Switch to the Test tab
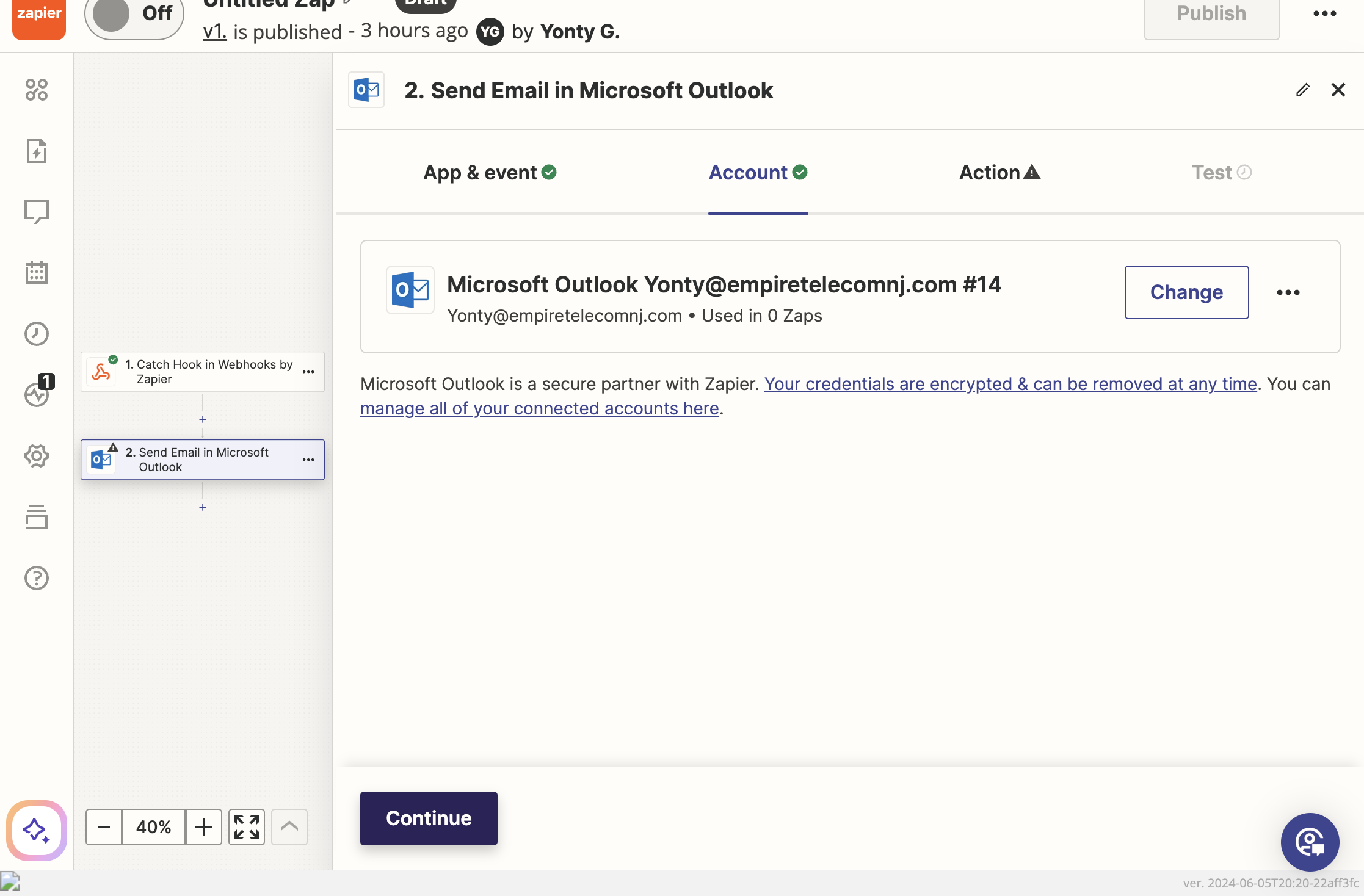 (1222, 173)
